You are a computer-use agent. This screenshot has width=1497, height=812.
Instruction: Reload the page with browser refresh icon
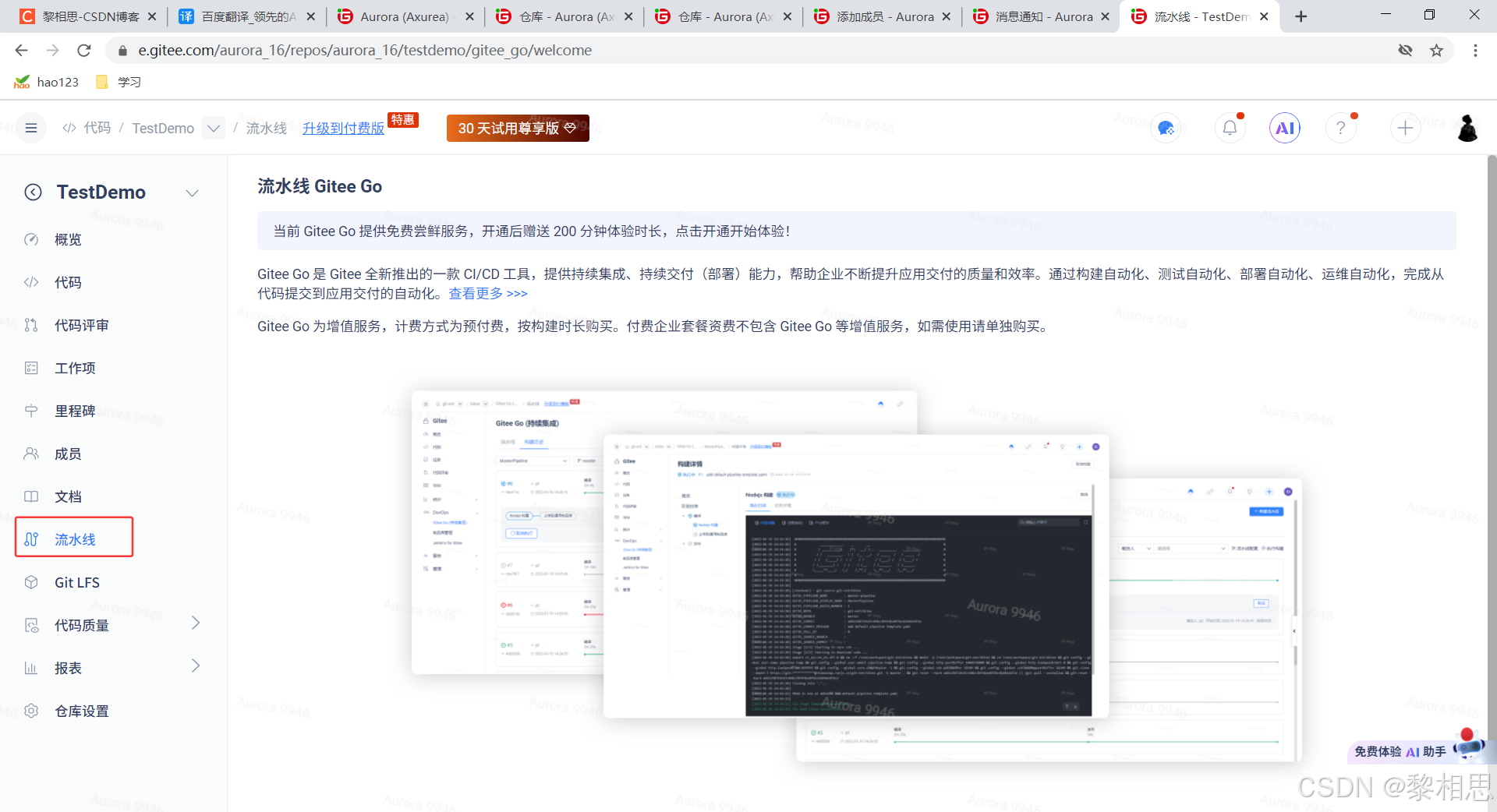(84, 51)
